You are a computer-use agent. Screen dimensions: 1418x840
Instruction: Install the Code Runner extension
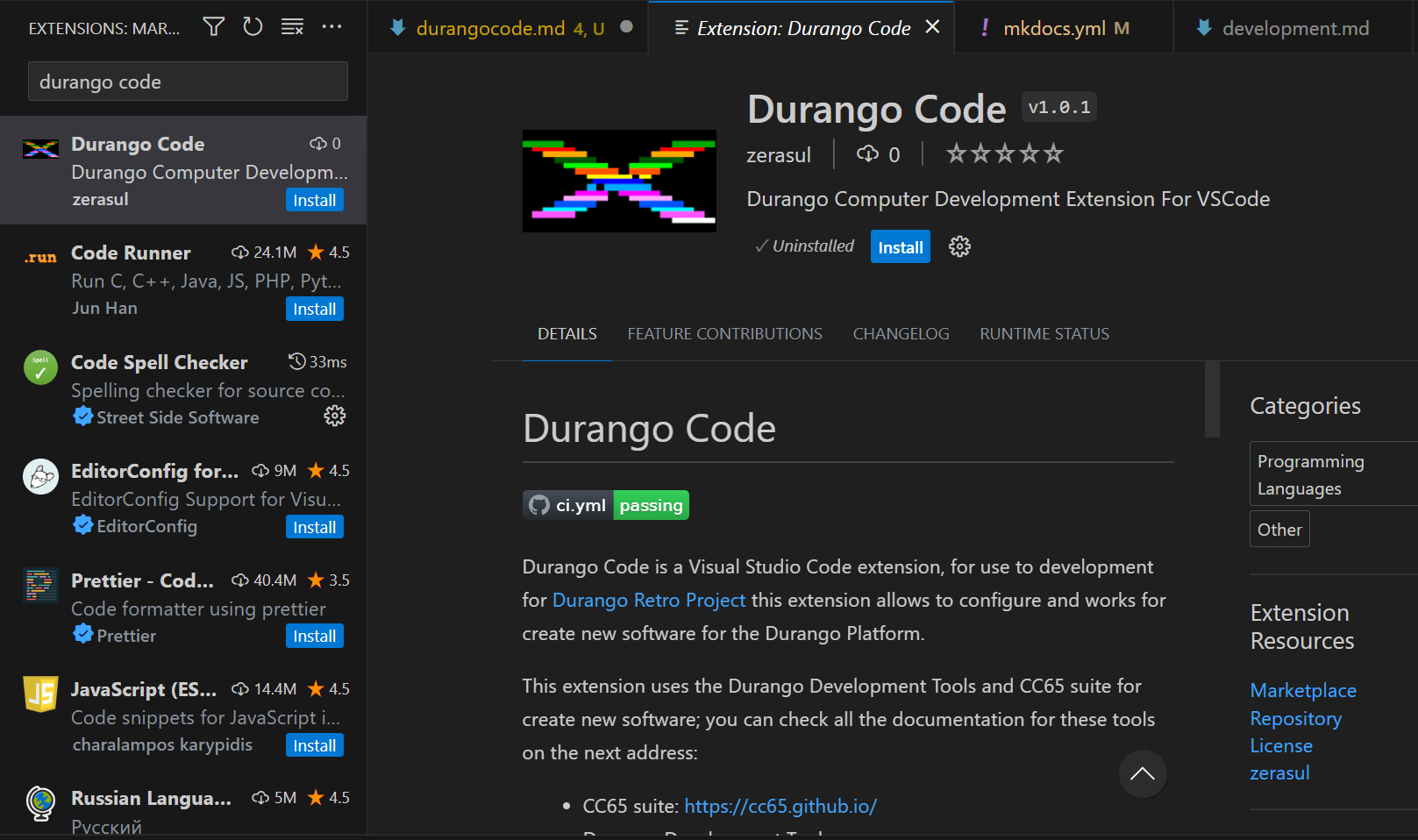tap(314, 309)
